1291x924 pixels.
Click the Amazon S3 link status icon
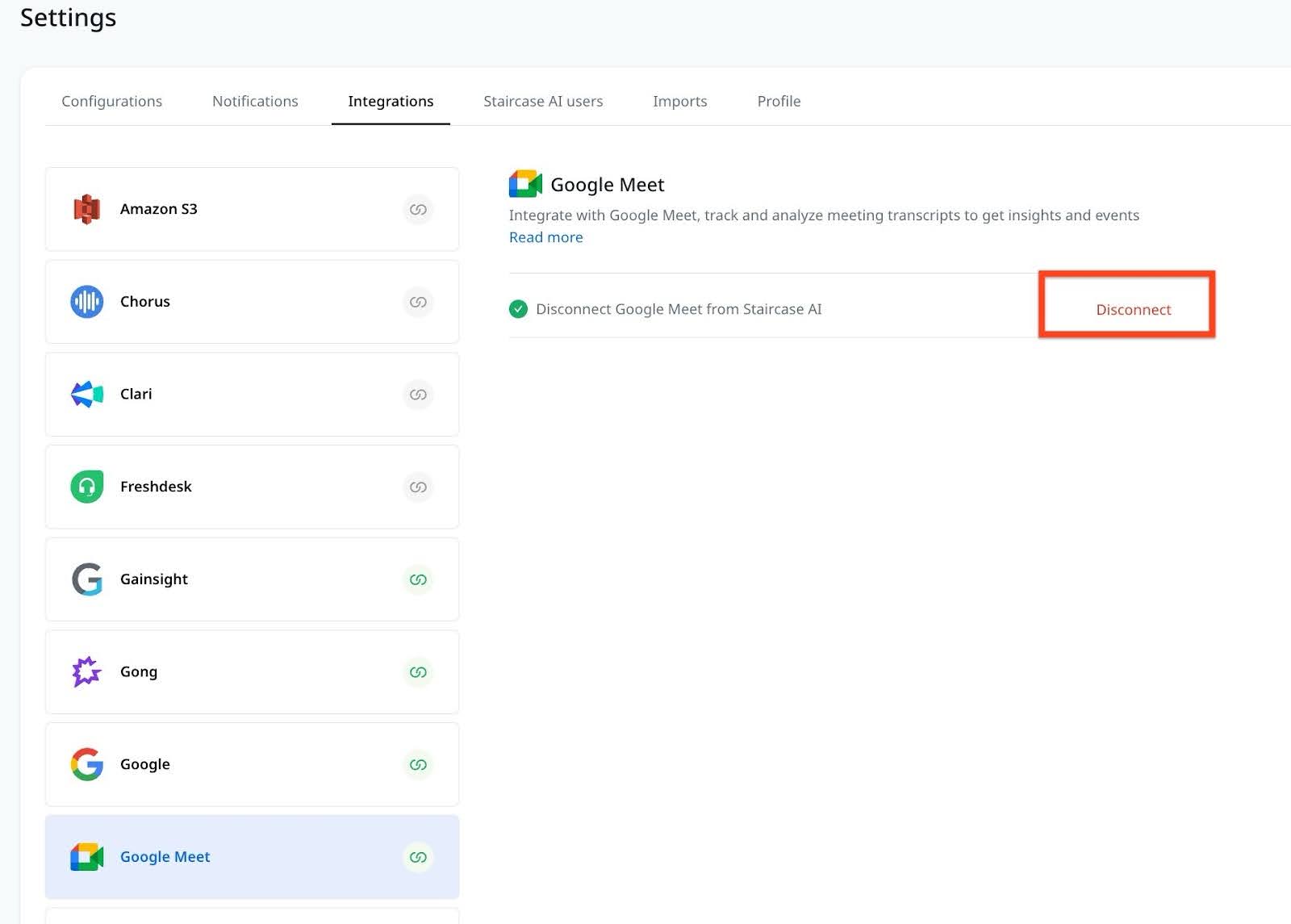pos(418,209)
